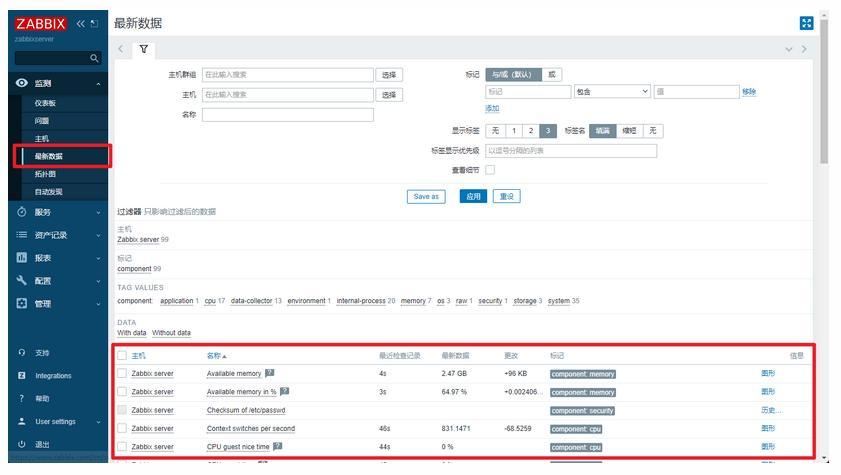
Task: Open the filter tabs dropdown chevron
Action: (788, 49)
